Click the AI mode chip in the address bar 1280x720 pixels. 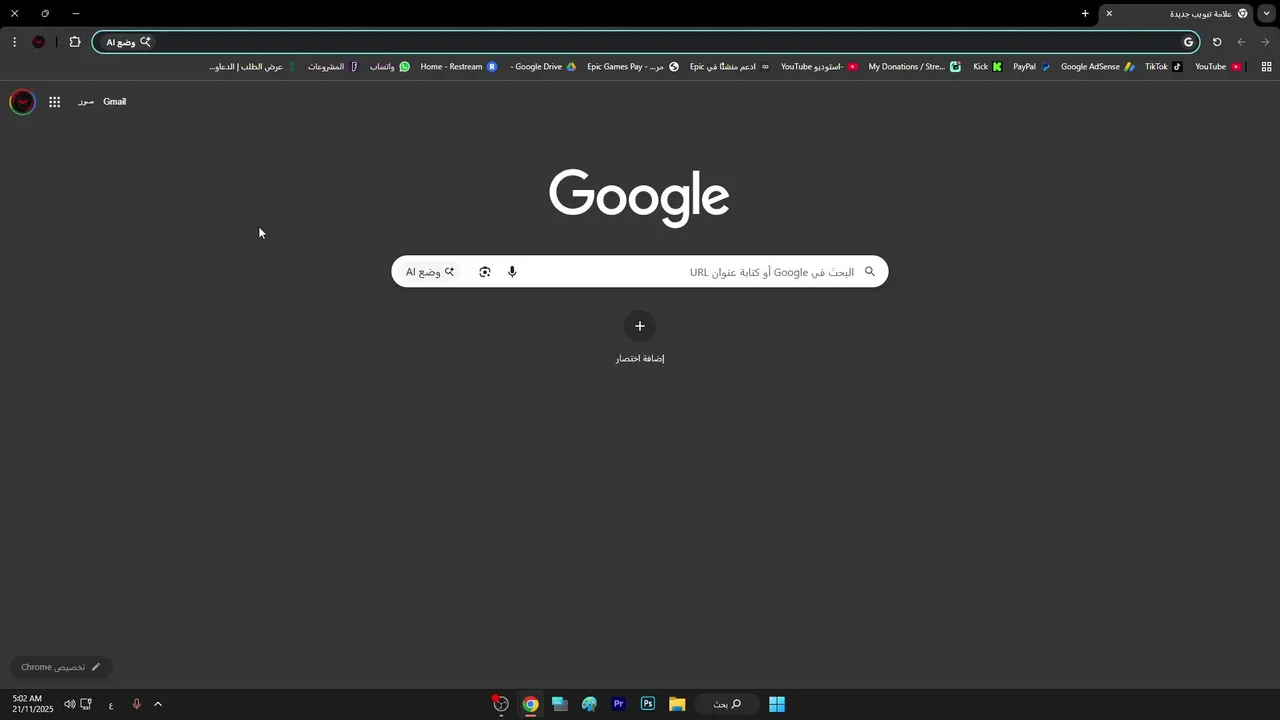[129, 42]
